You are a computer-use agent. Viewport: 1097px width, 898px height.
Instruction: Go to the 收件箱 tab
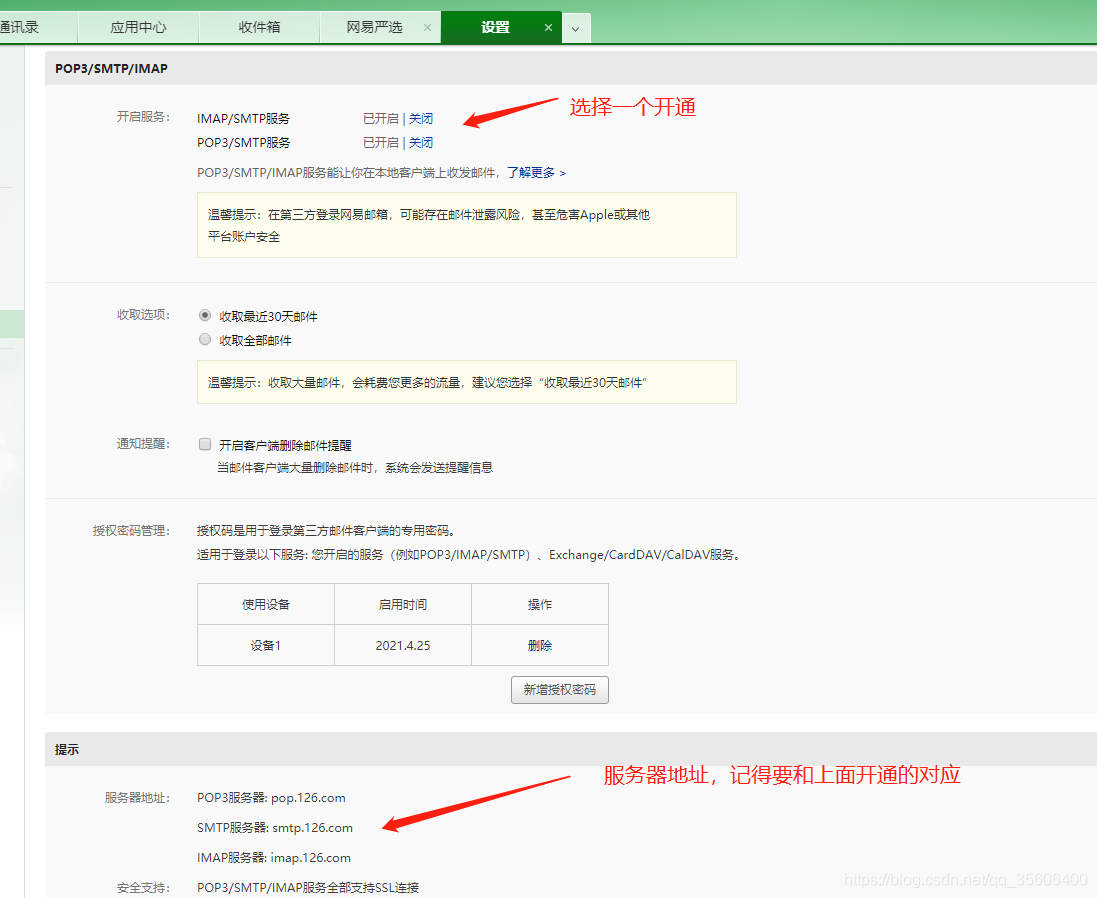(x=259, y=27)
